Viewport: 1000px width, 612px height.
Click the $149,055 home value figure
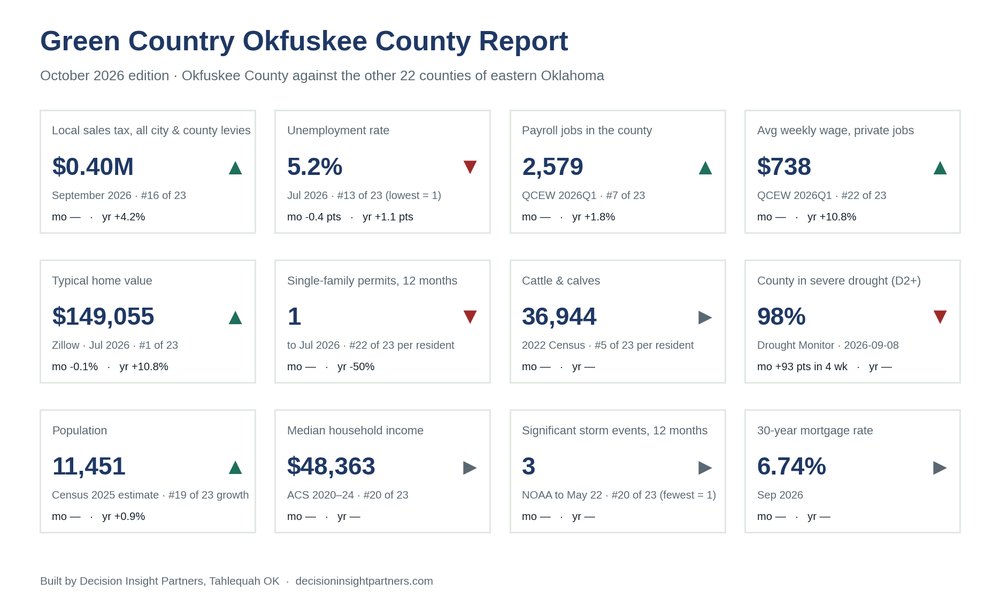[x=103, y=316]
